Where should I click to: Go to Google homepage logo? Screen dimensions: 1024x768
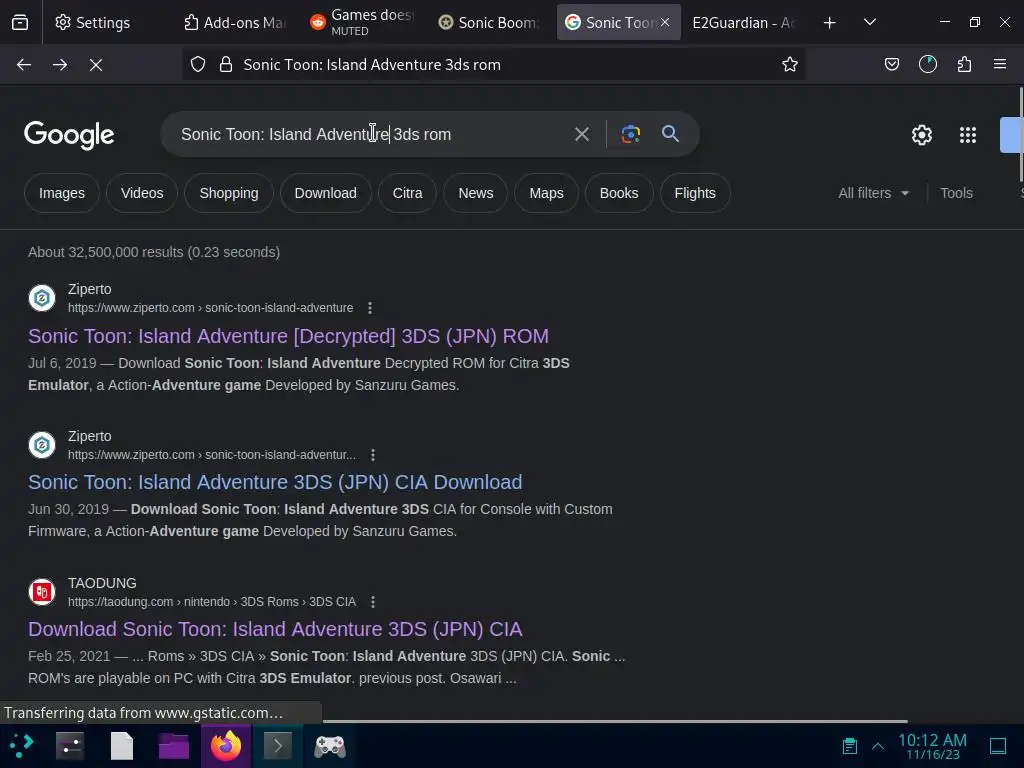[69, 135]
